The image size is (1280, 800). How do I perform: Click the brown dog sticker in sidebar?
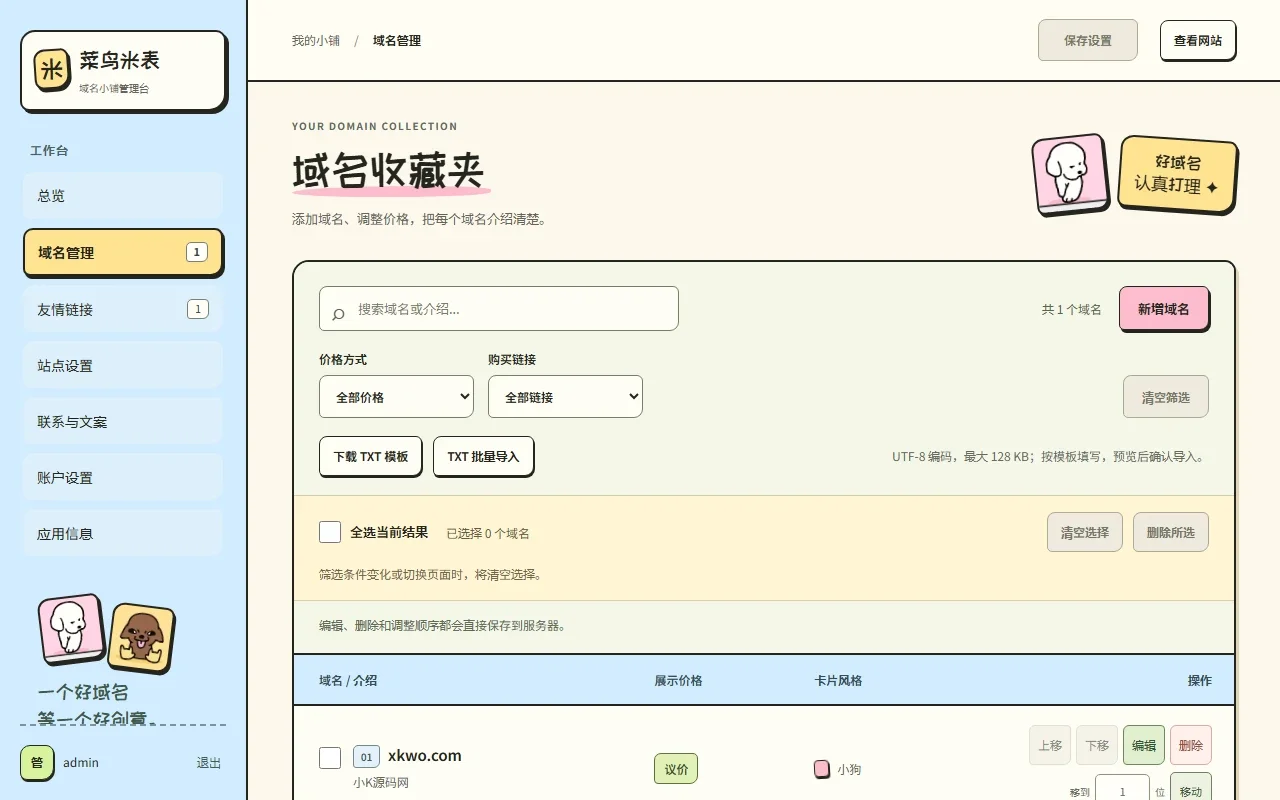tap(141, 638)
